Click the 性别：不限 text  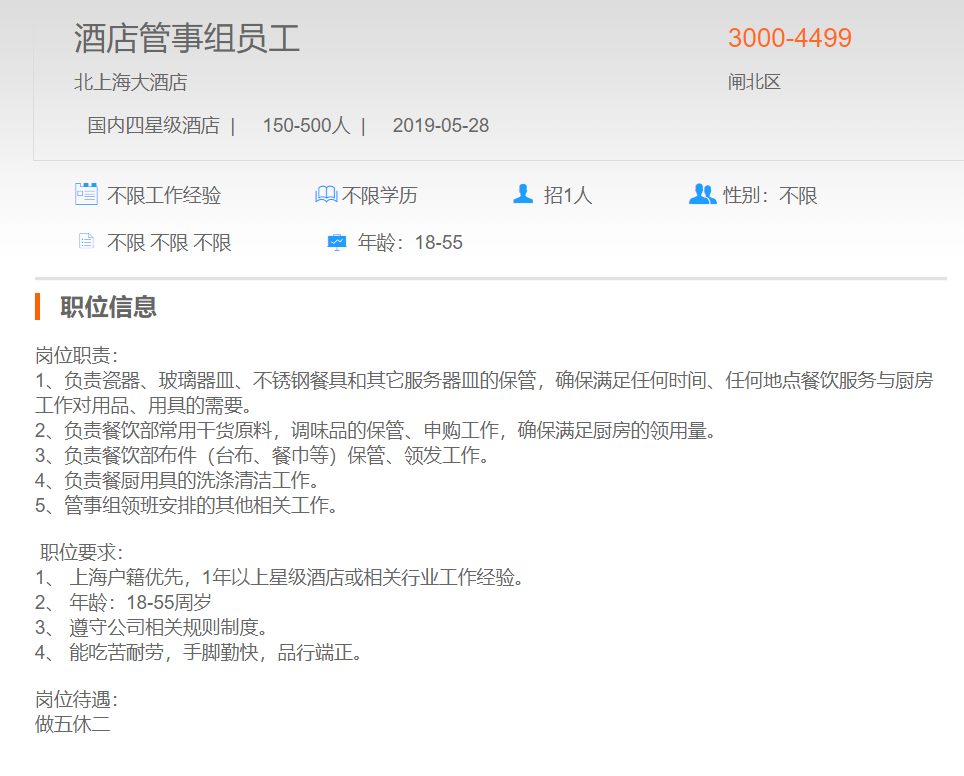pyautogui.click(x=770, y=196)
